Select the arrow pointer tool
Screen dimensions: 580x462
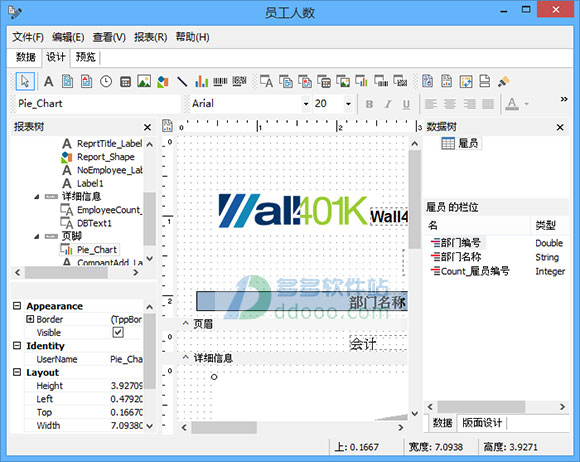pos(25,81)
